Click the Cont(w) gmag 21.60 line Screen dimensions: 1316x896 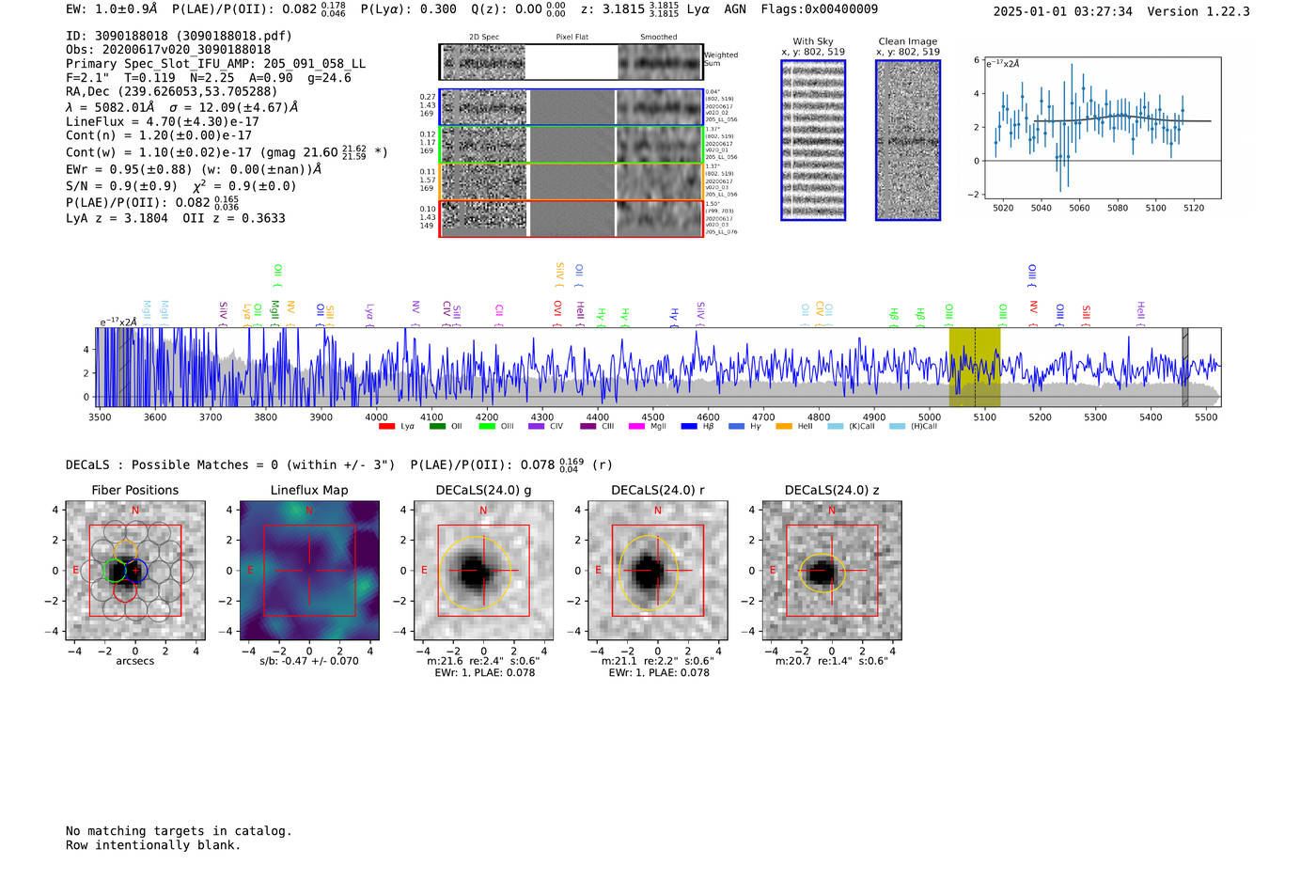[227, 152]
